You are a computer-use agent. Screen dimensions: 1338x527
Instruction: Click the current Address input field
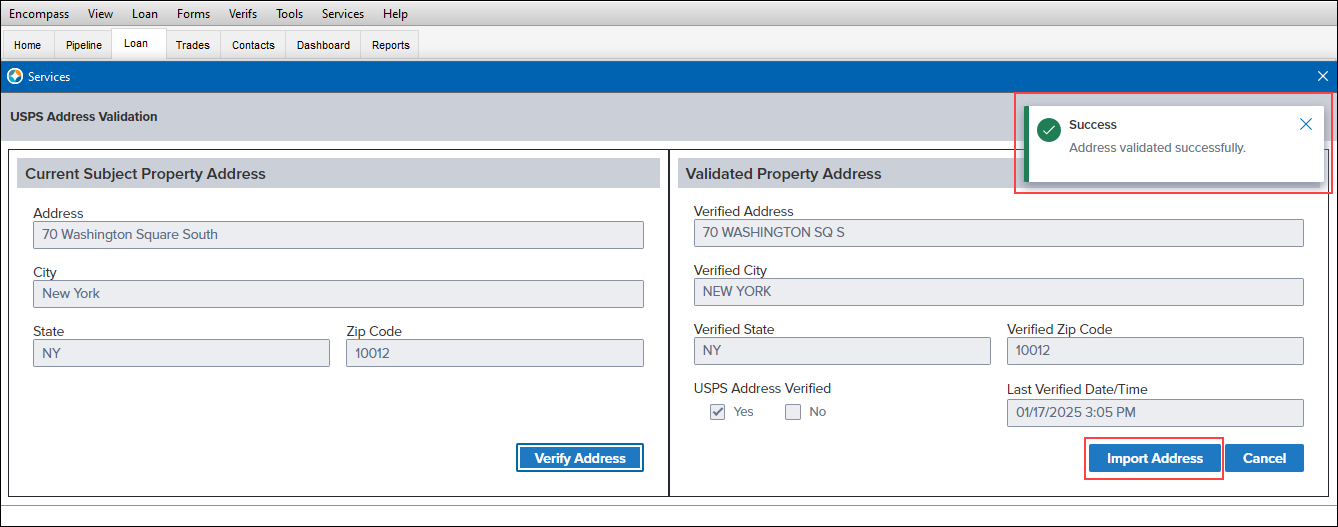[x=338, y=235]
